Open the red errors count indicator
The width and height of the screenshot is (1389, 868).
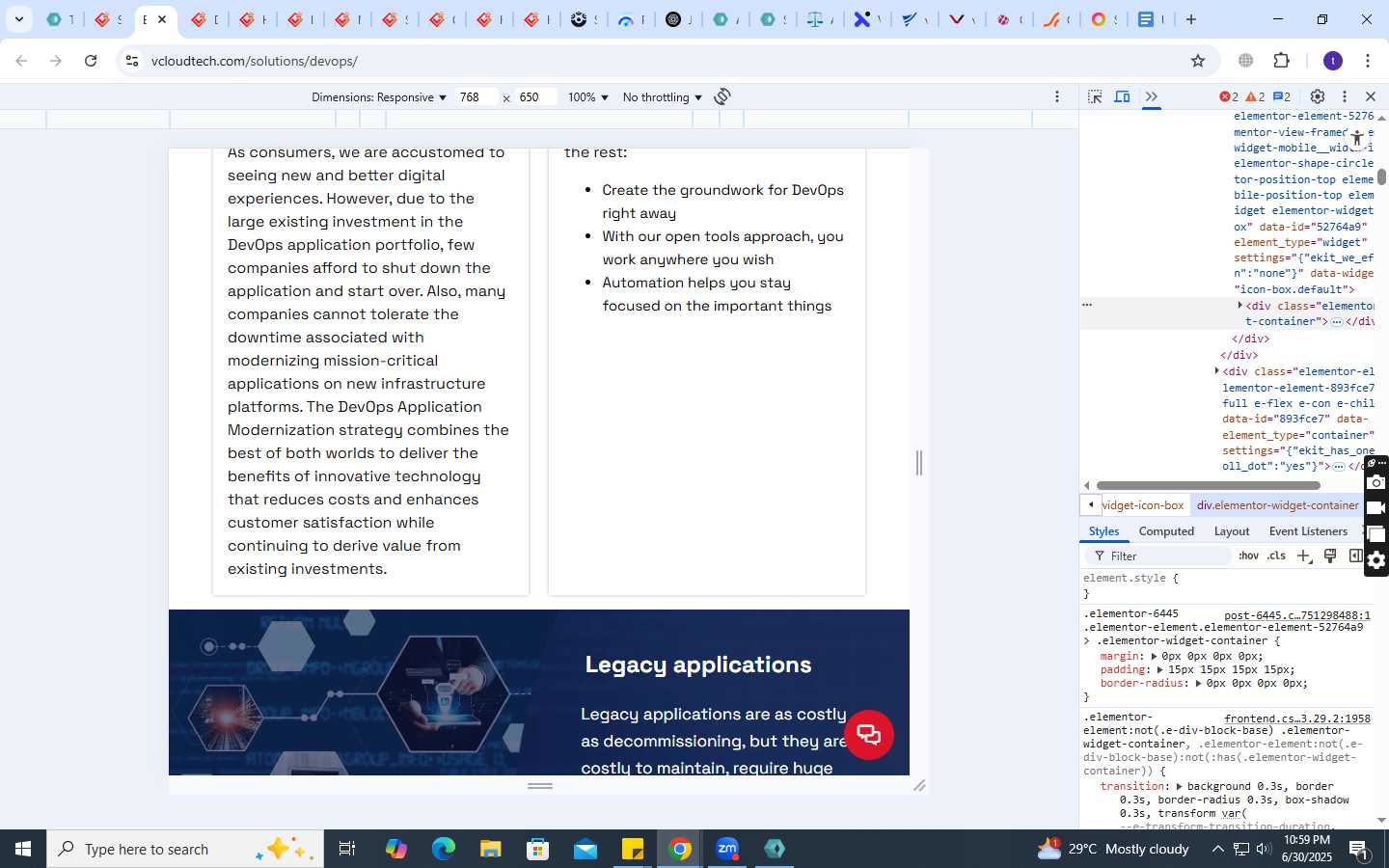pos(1229,96)
